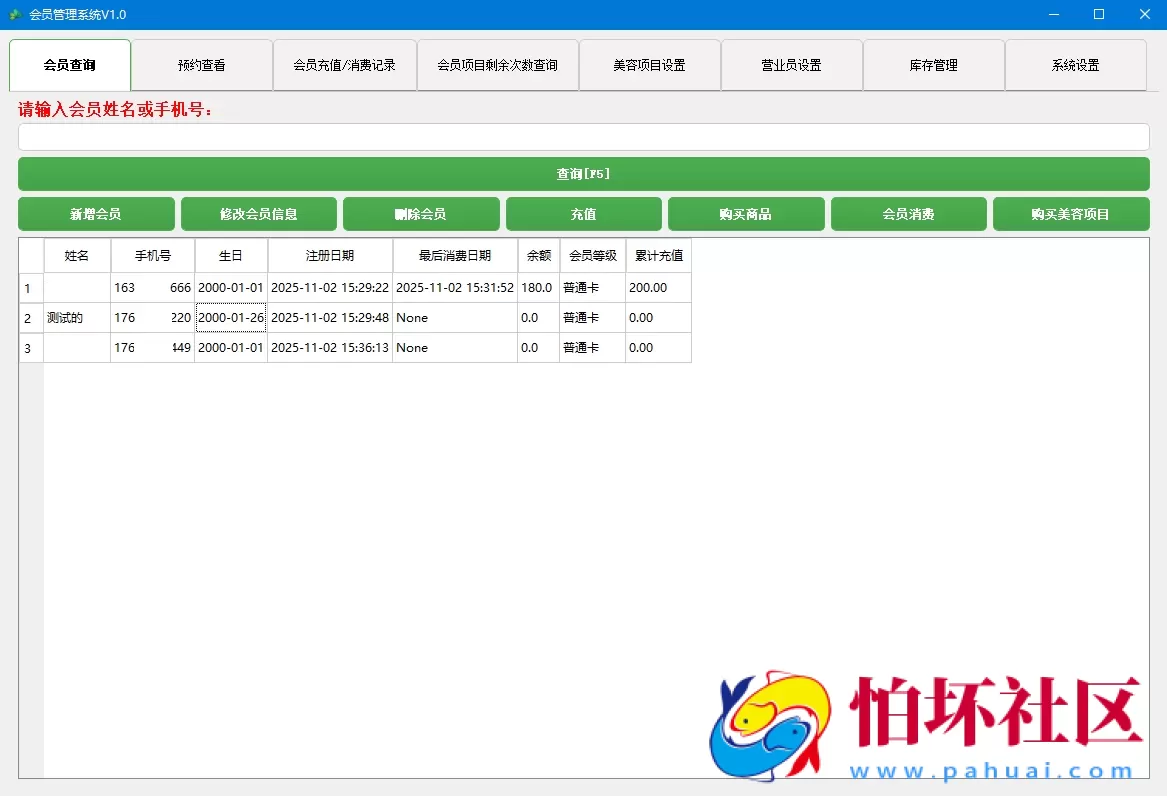This screenshot has width=1167, height=796.
Task: Click 购买美容项目 to buy beauty service
Action: point(1071,213)
